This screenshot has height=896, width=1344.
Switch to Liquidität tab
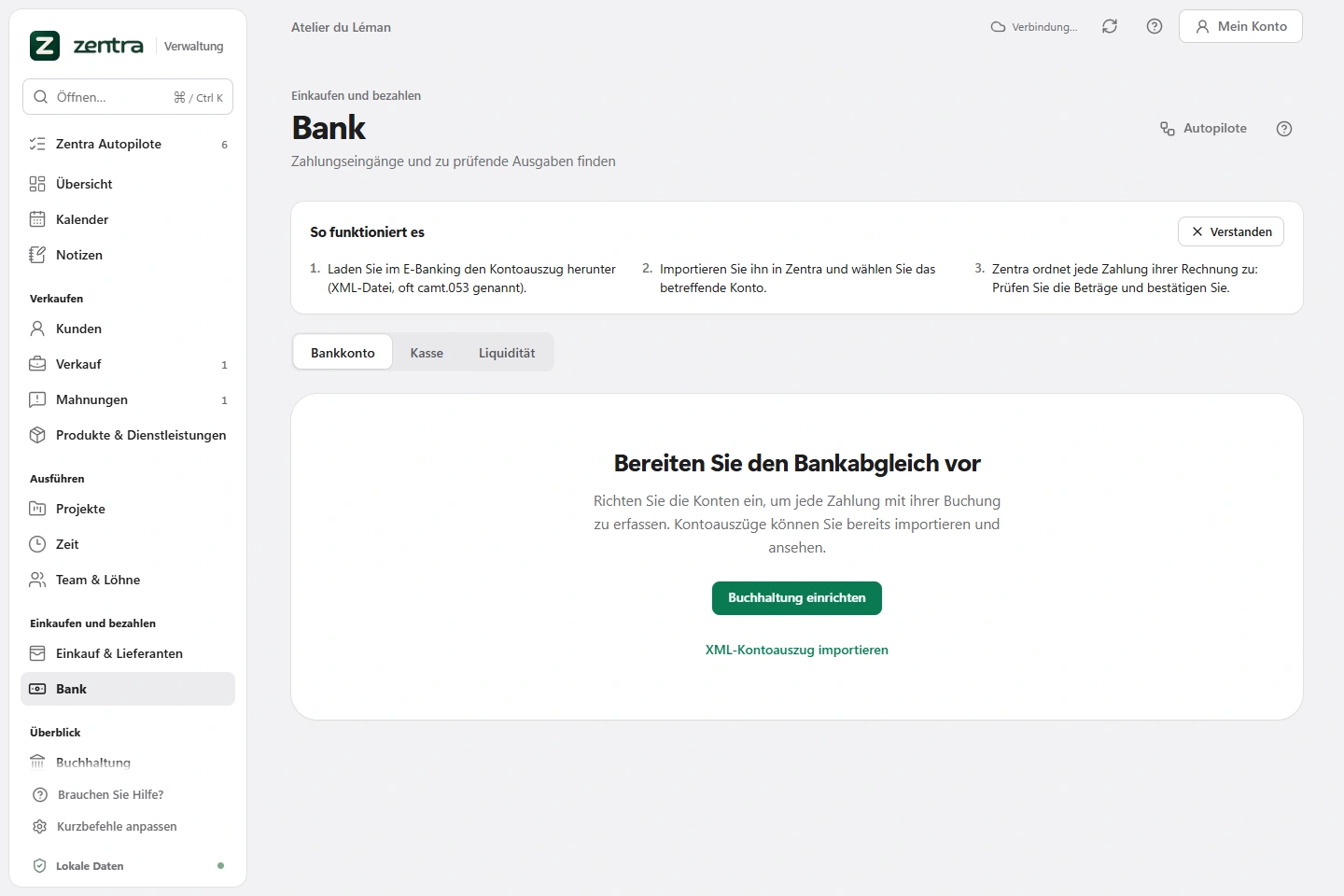point(507,353)
